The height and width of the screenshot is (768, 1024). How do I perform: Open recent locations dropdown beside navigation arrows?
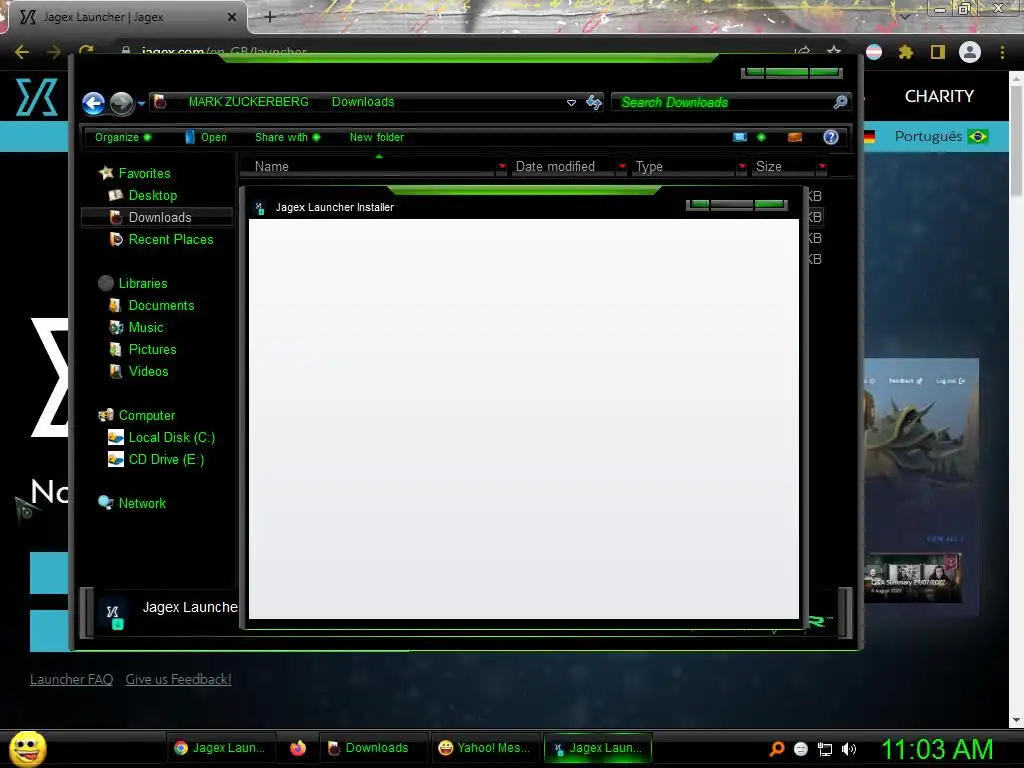[x=141, y=103]
